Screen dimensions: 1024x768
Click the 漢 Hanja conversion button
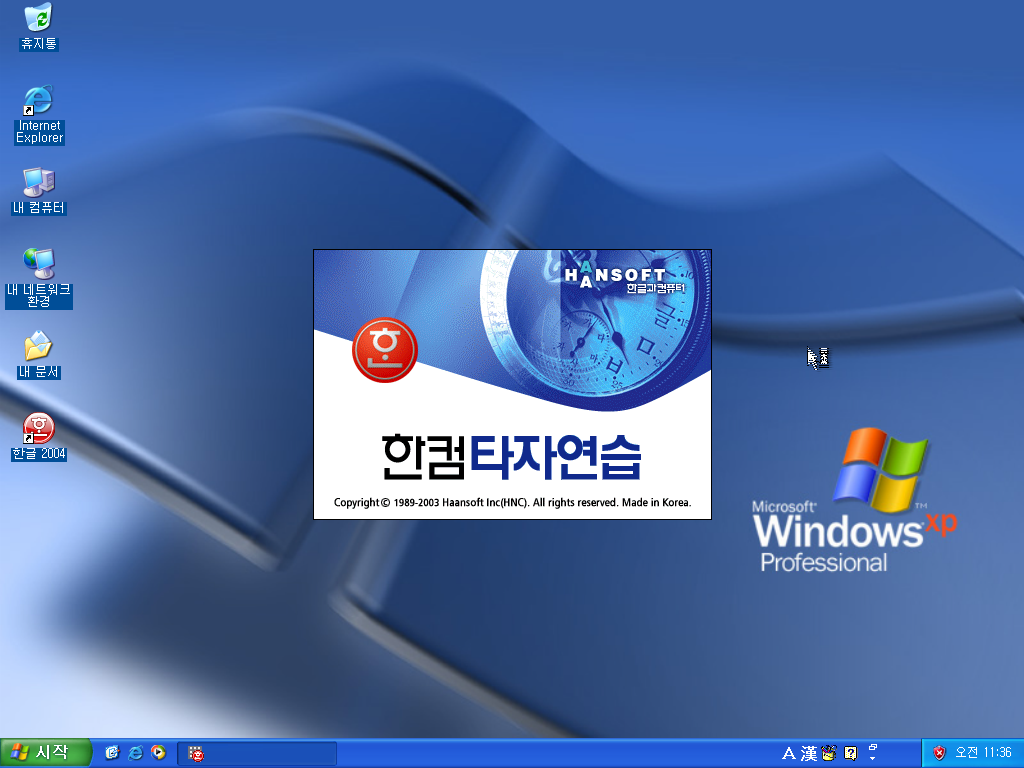point(809,754)
